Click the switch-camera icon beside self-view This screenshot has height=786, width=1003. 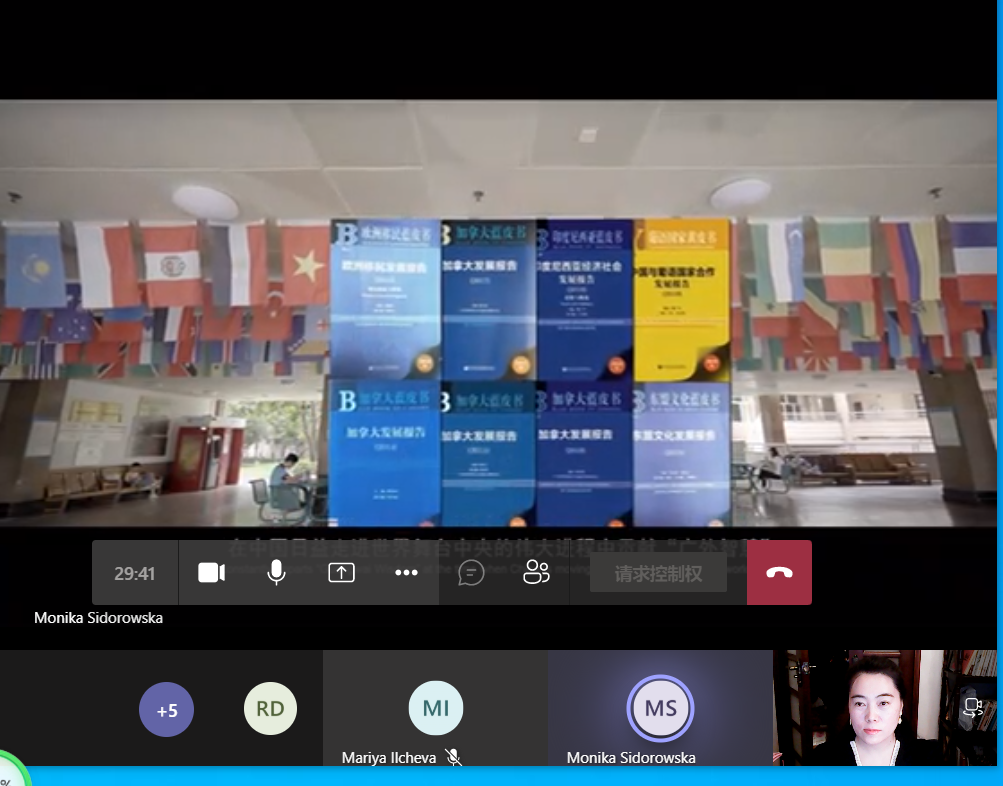point(972,708)
